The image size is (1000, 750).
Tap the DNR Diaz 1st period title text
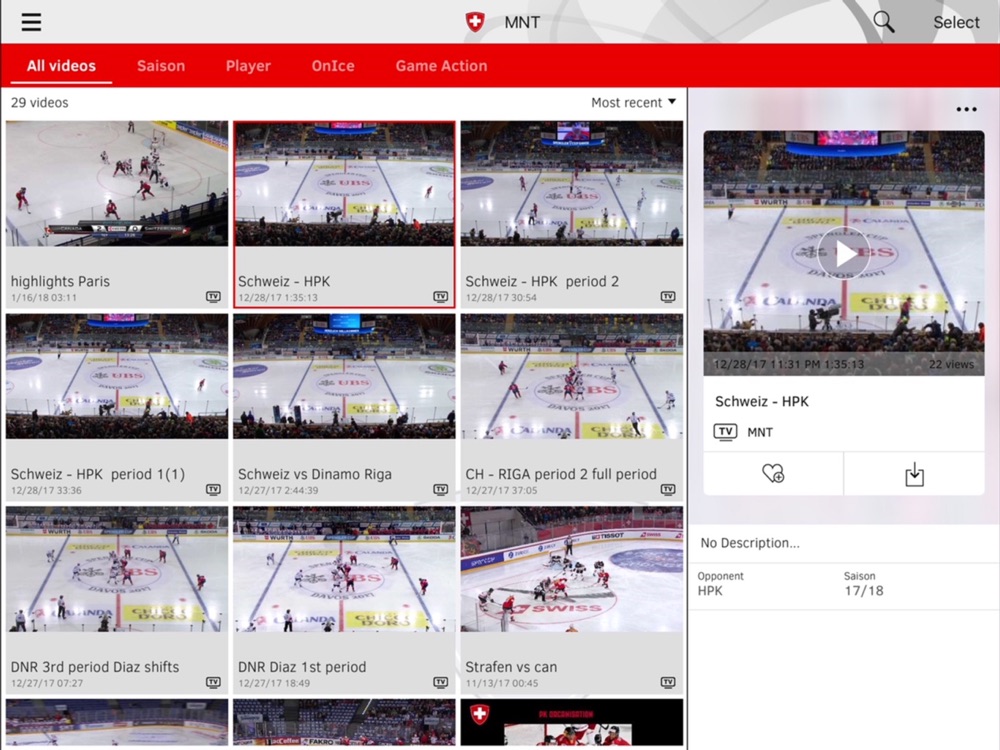click(302, 667)
